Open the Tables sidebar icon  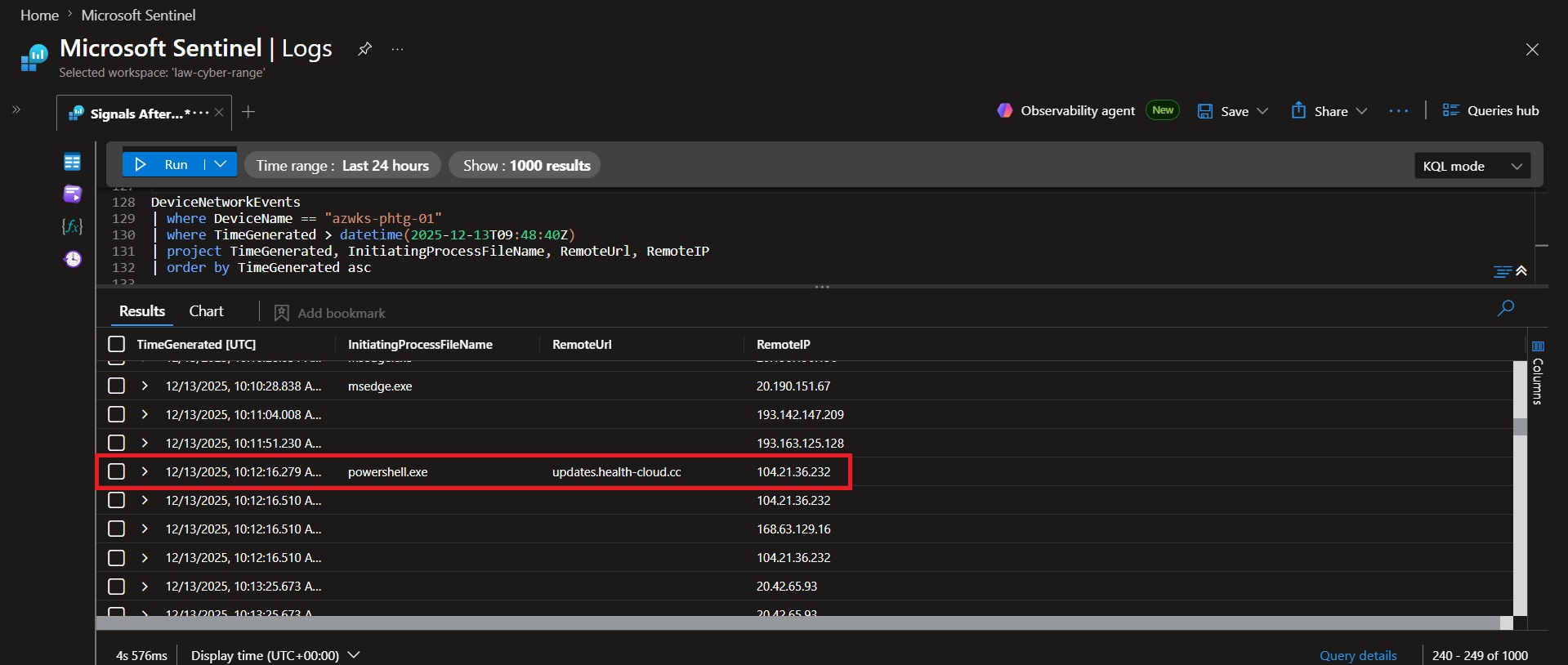point(73,162)
